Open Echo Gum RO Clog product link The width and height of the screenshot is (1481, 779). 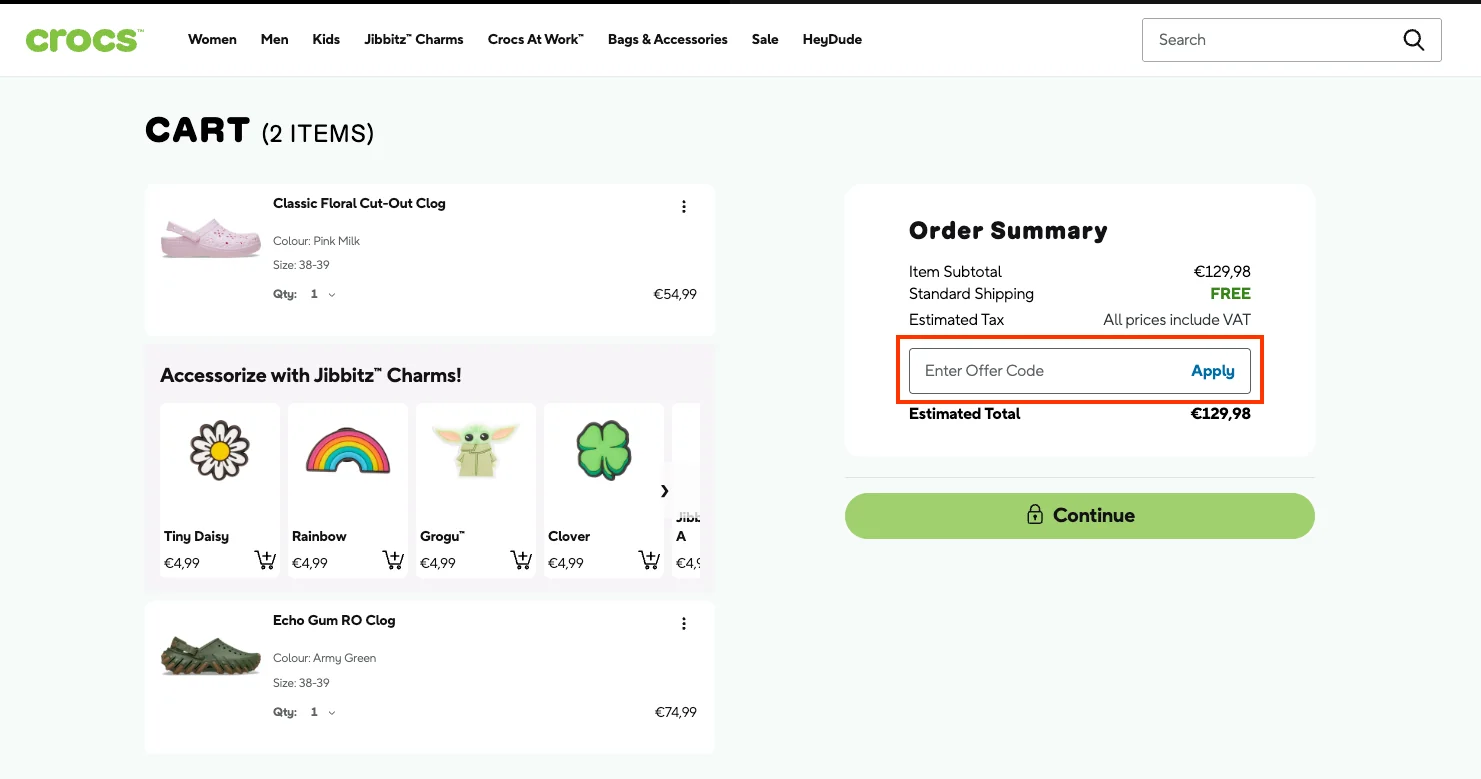(334, 621)
